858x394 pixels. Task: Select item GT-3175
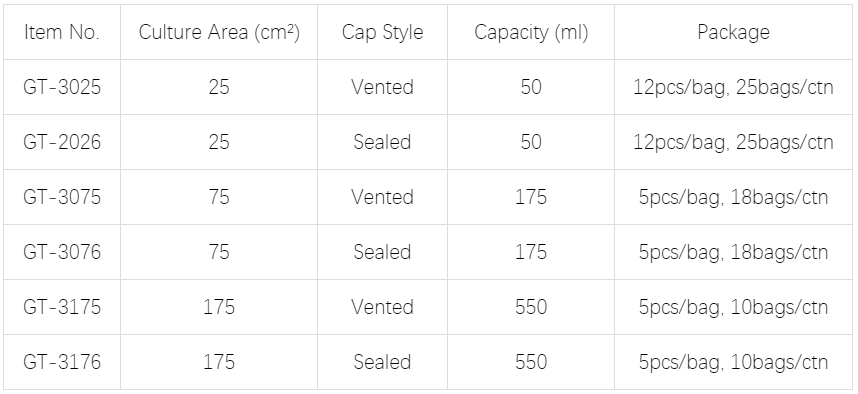click(62, 307)
